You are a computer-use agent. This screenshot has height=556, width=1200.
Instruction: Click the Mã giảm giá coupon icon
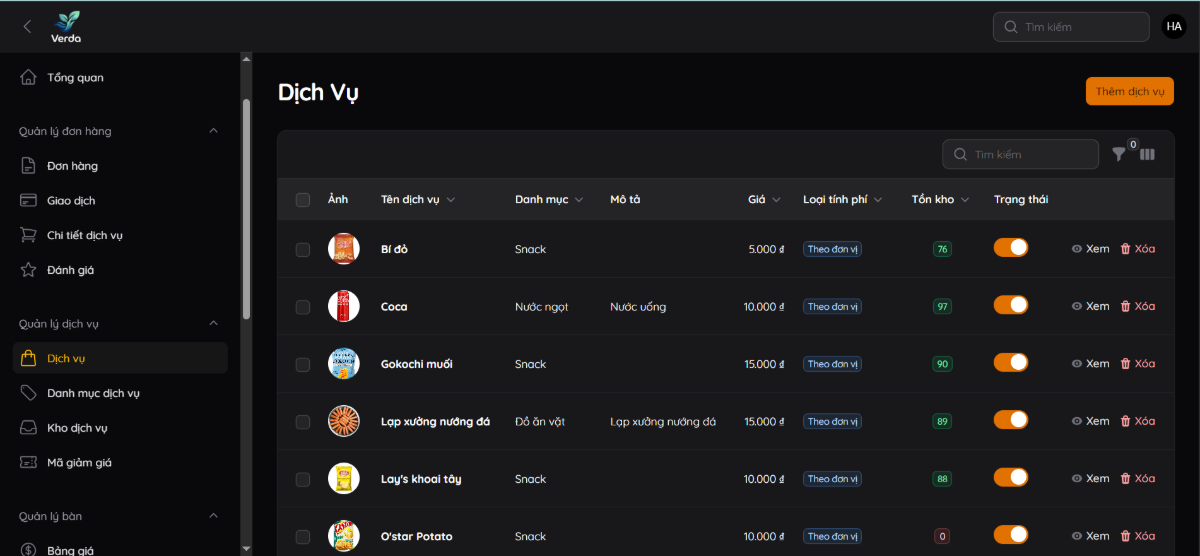28,462
